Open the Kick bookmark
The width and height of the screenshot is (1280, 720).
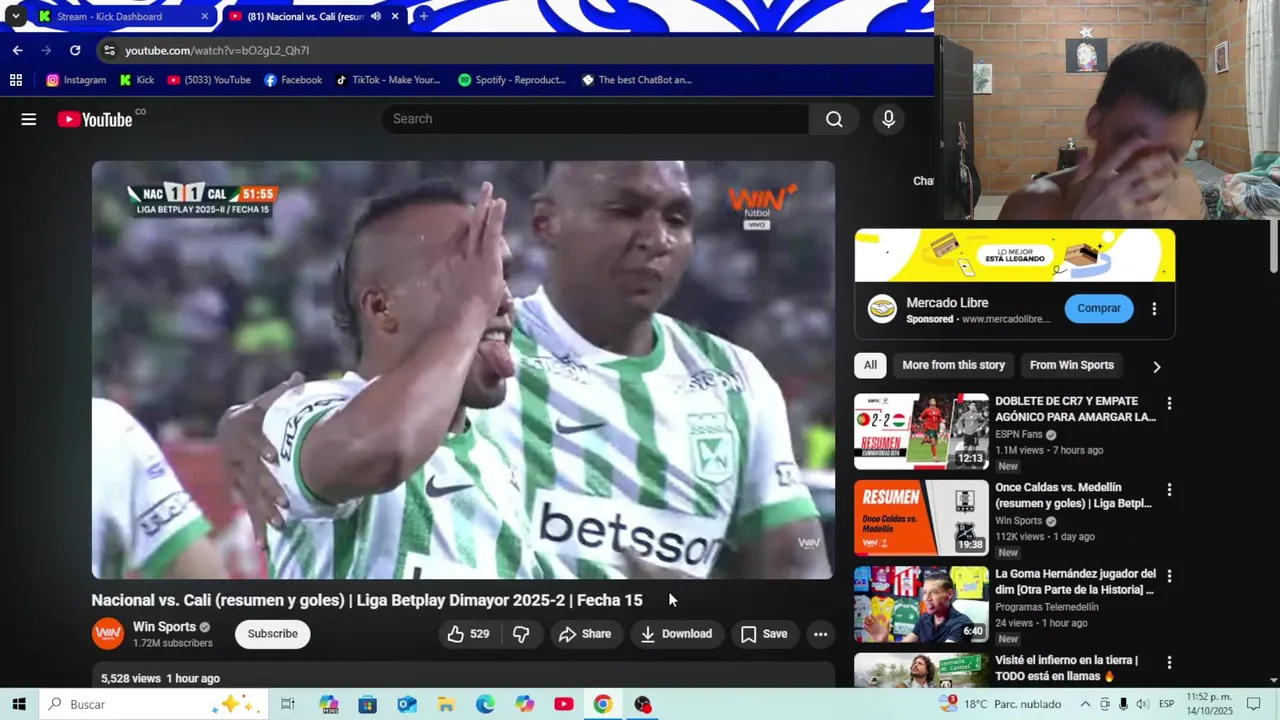coord(137,80)
